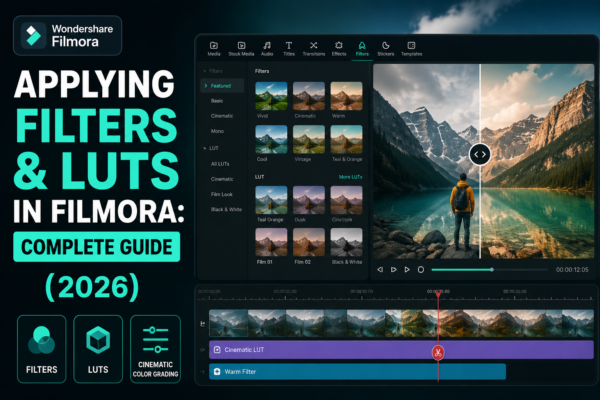Open the Effects tool icon
The height and width of the screenshot is (400, 600).
pyautogui.click(x=339, y=46)
